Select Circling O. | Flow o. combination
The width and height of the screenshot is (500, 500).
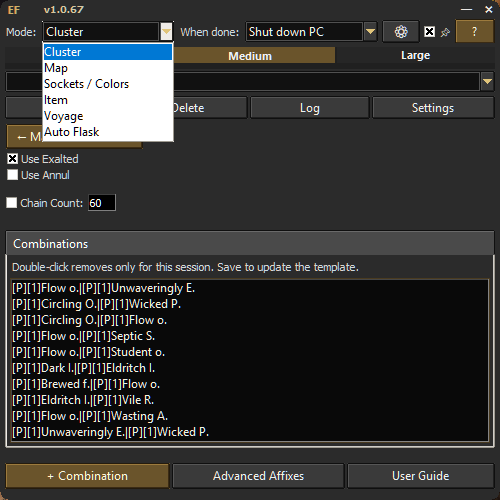click(250, 320)
